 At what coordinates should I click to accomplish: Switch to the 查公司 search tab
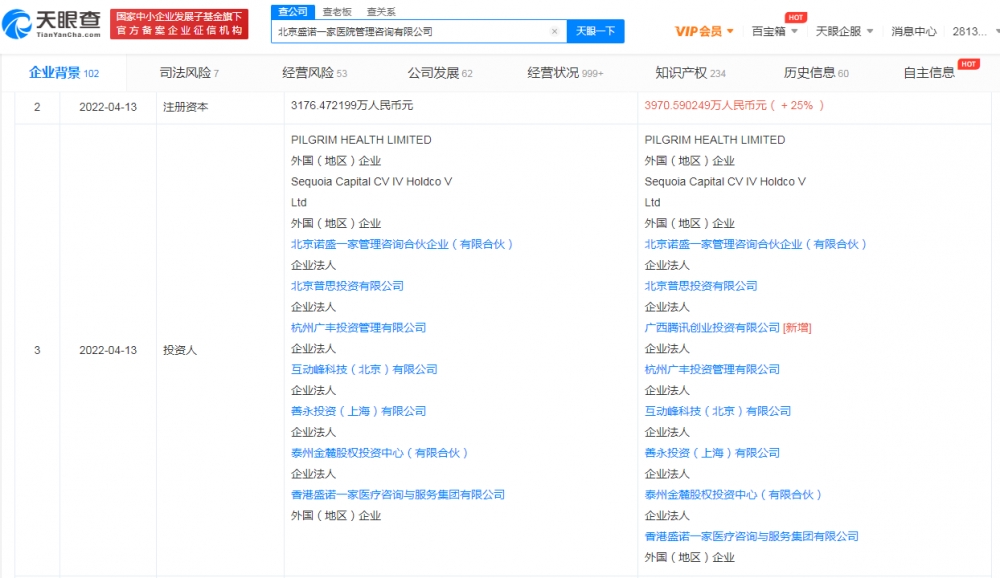293,11
